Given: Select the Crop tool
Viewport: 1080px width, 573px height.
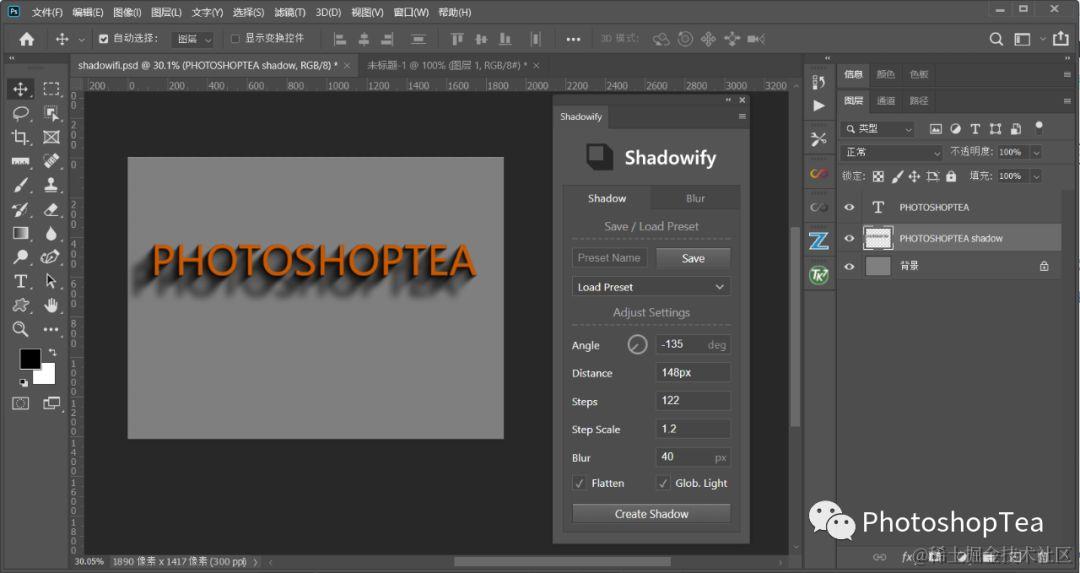Looking at the screenshot, I should point(21,137).
